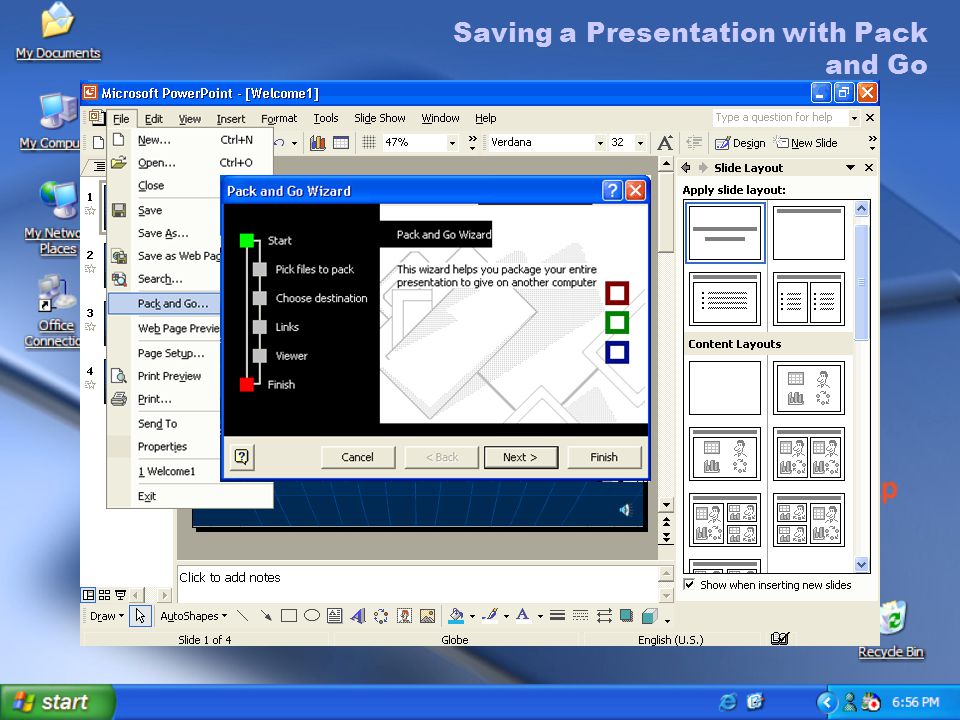Click Finish button in the wizard

tap(604, 457)
